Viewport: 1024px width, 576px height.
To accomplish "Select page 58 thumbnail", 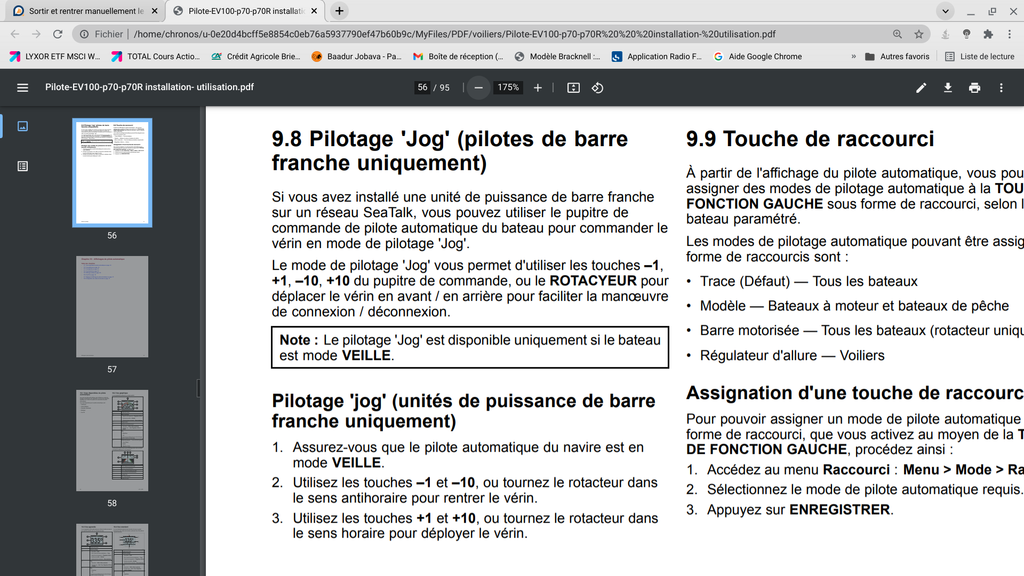I will 112,440.
